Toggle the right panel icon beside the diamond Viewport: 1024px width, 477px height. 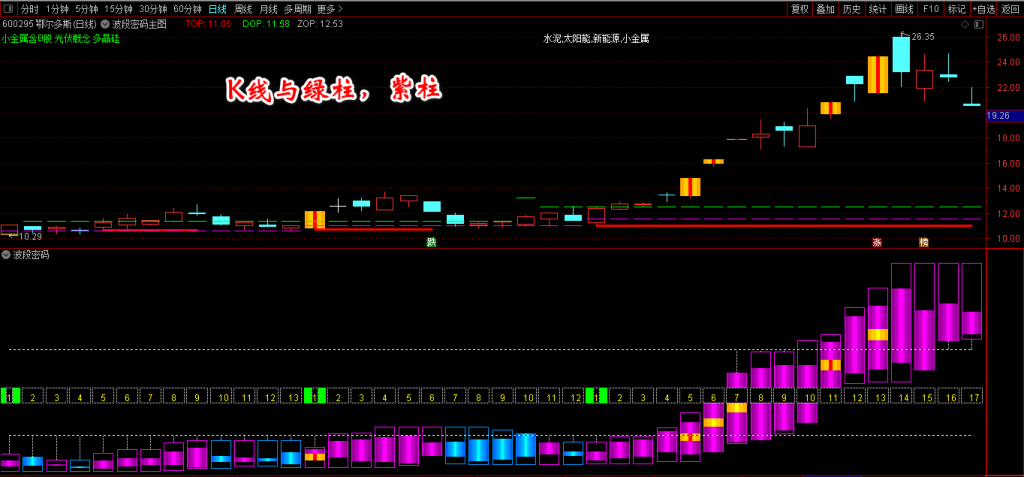[978, 25]
